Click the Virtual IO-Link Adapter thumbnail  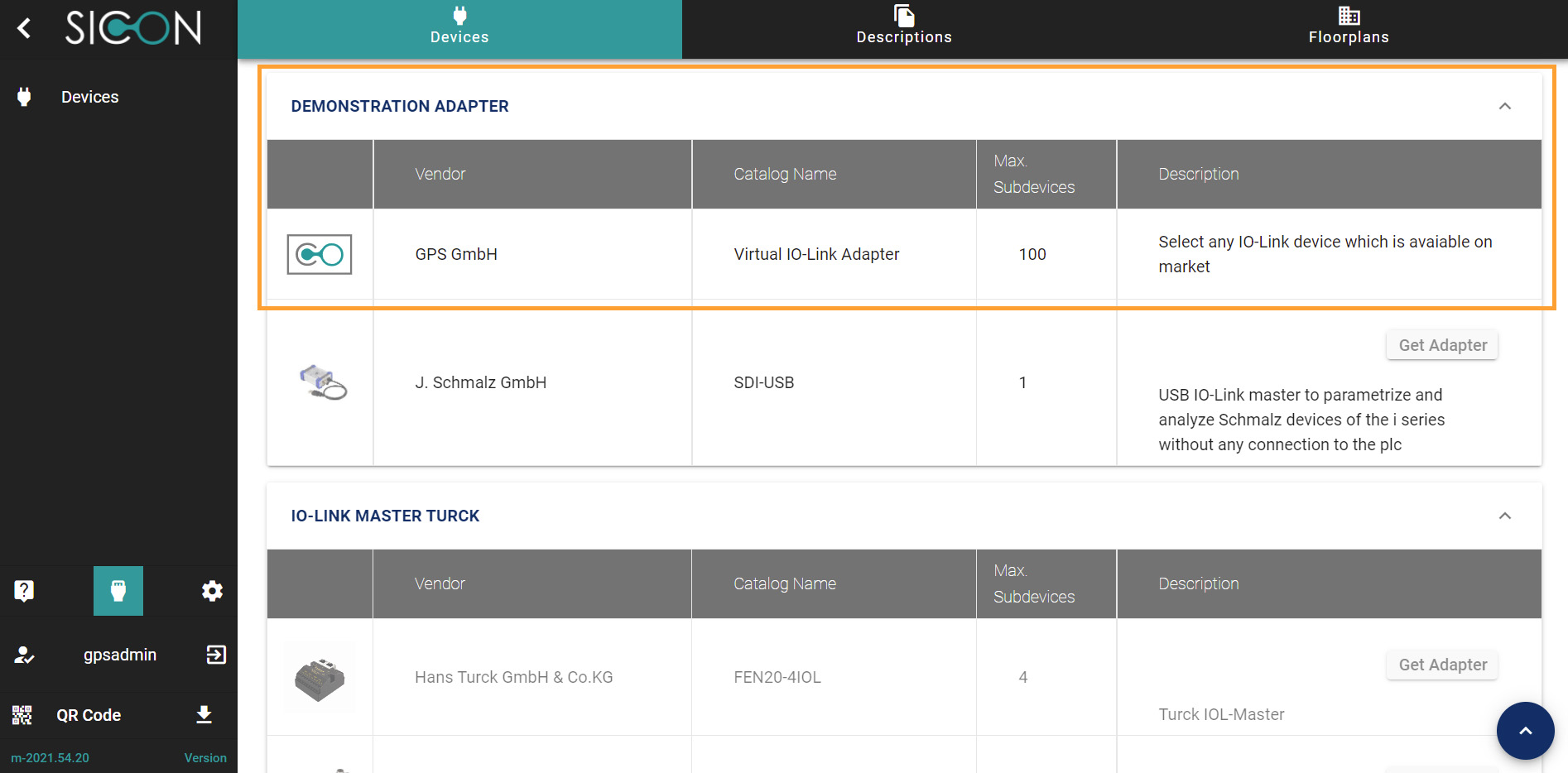coord(320,255)
